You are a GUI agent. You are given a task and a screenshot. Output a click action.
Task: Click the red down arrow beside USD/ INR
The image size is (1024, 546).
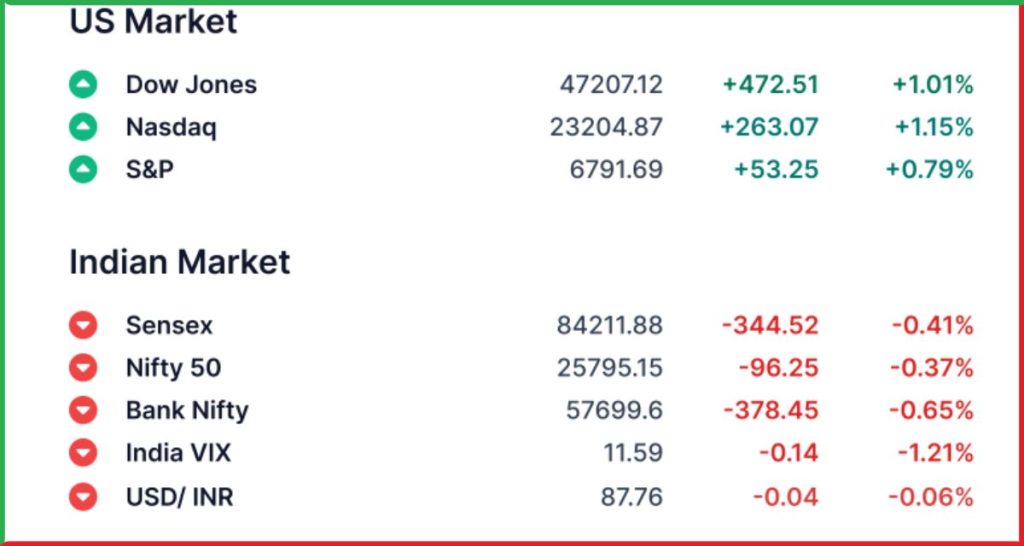83,496
